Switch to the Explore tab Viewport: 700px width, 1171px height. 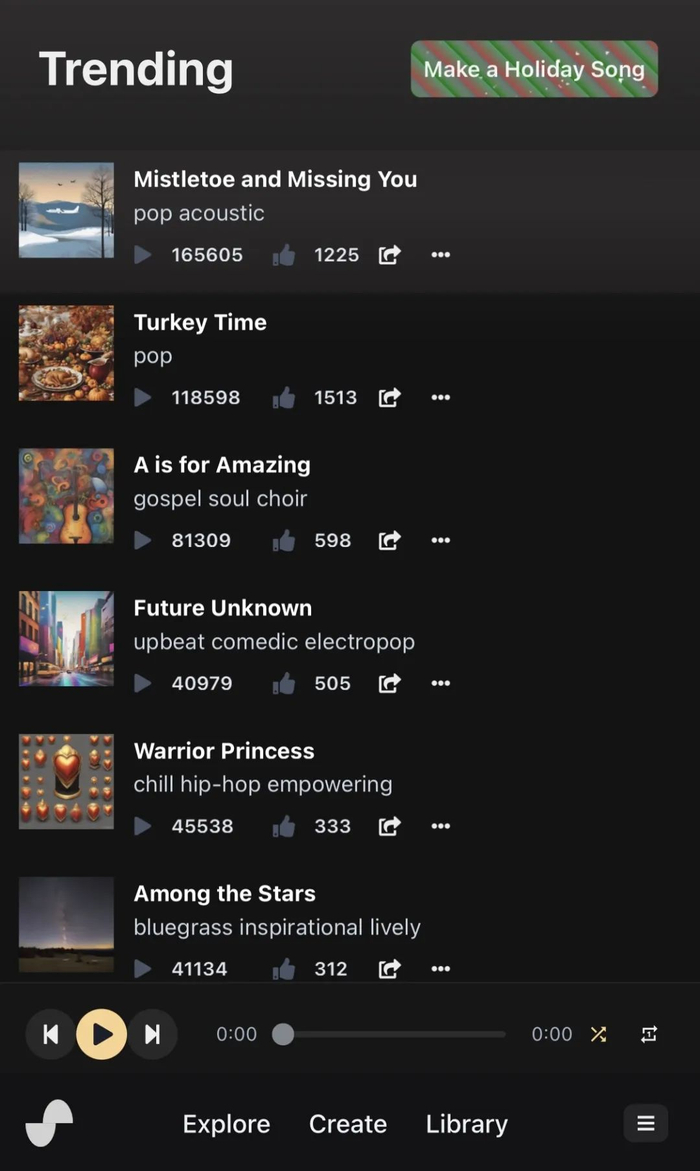226,1124
